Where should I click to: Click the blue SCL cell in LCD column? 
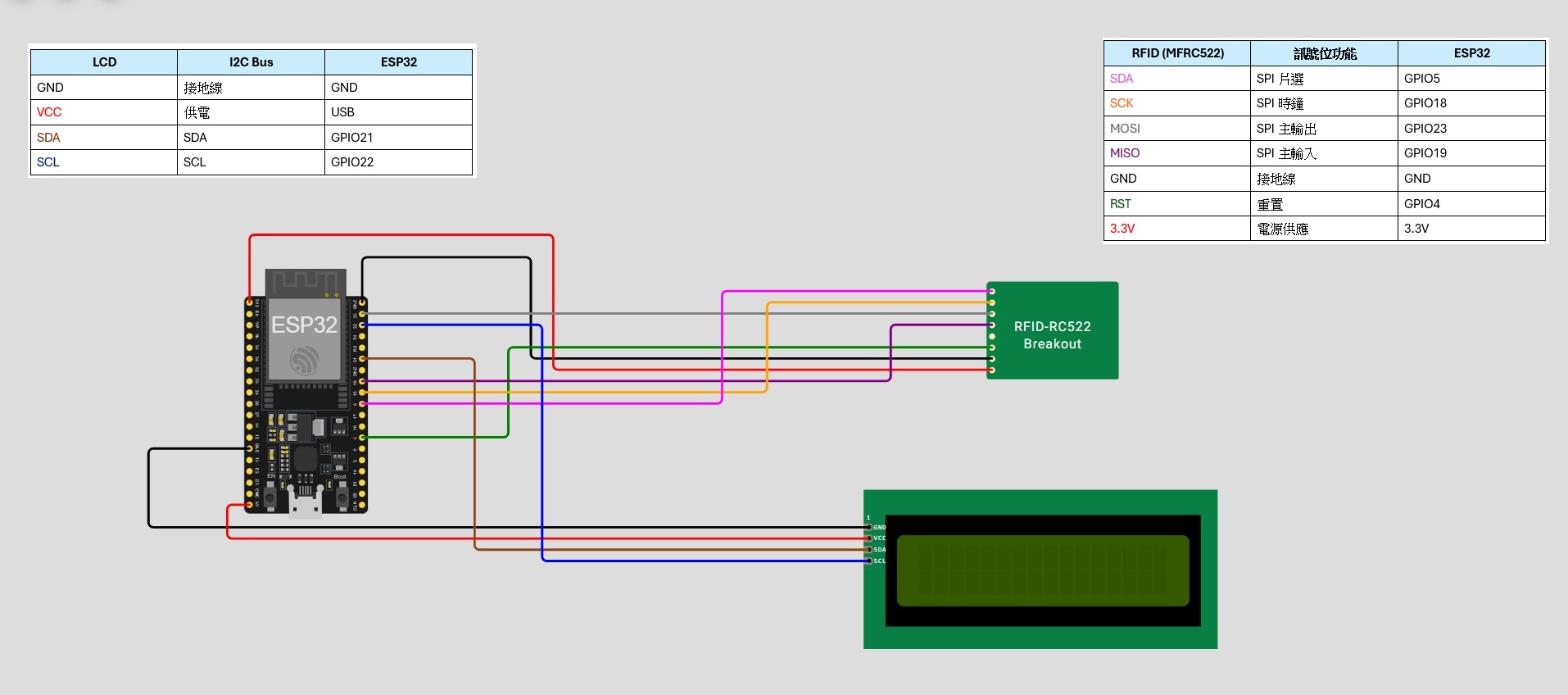tap(104, 162)
